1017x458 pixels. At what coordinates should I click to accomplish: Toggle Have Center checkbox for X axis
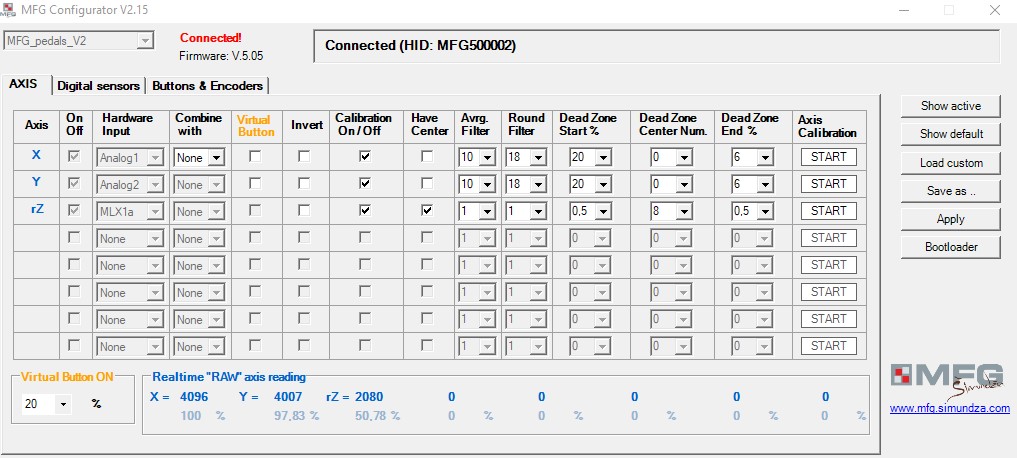427,157
